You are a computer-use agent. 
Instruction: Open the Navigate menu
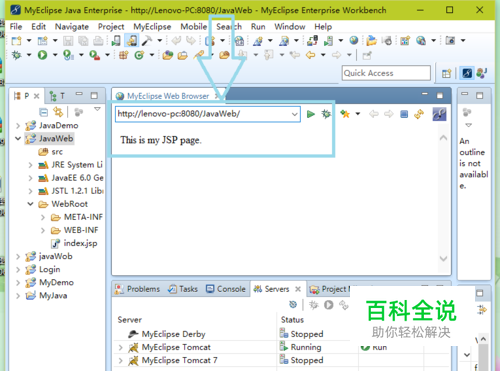coord(72,27)
